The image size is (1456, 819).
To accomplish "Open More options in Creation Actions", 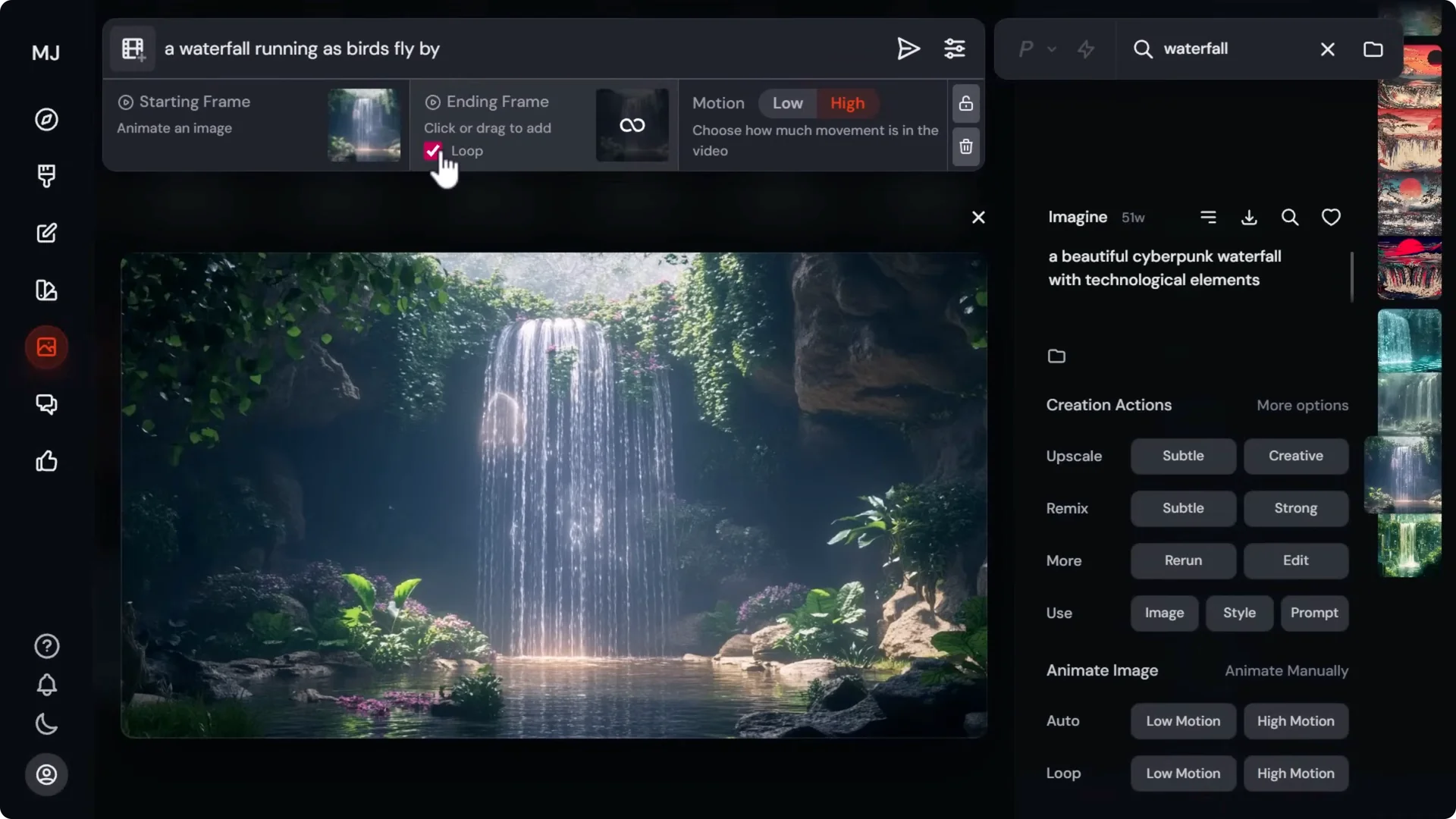I will click(1302, 405).
